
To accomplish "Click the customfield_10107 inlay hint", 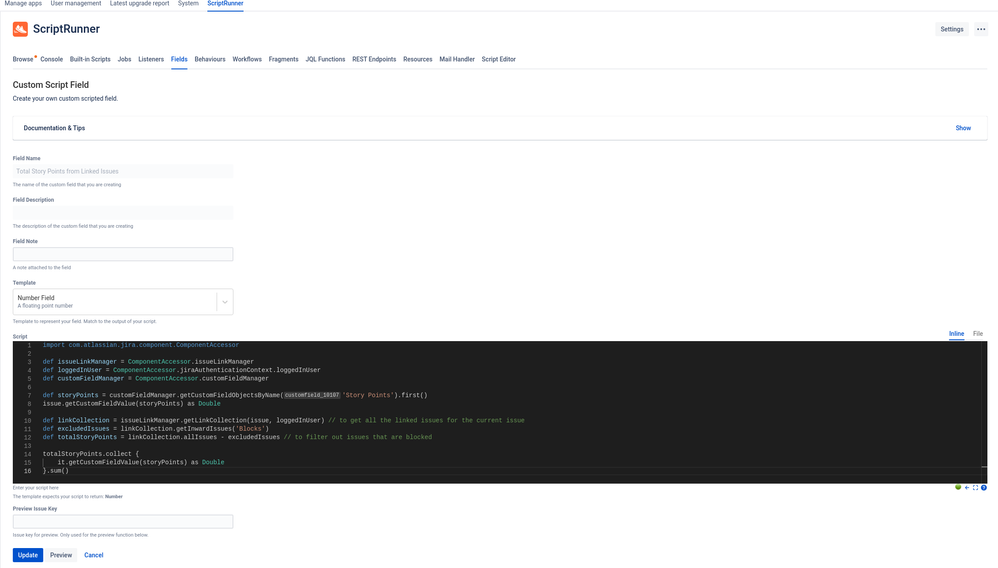I will [x=312, y=395].
